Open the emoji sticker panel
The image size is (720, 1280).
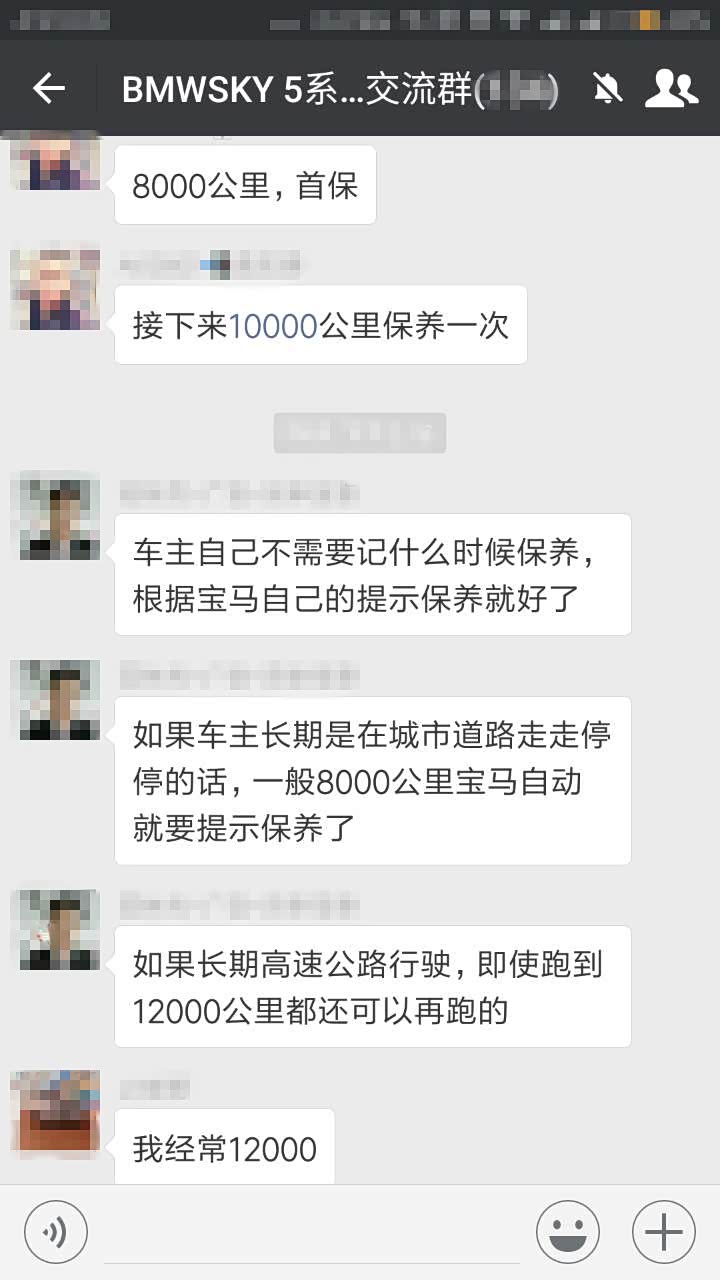coord(568,1231)
